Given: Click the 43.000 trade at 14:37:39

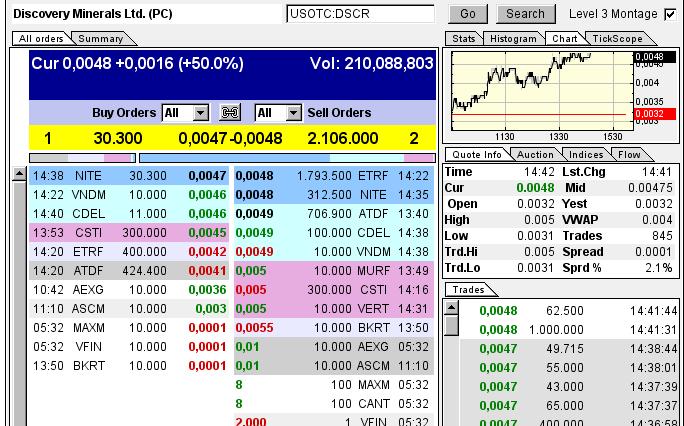Looking at the screenshot, I should tap(569, 387).
